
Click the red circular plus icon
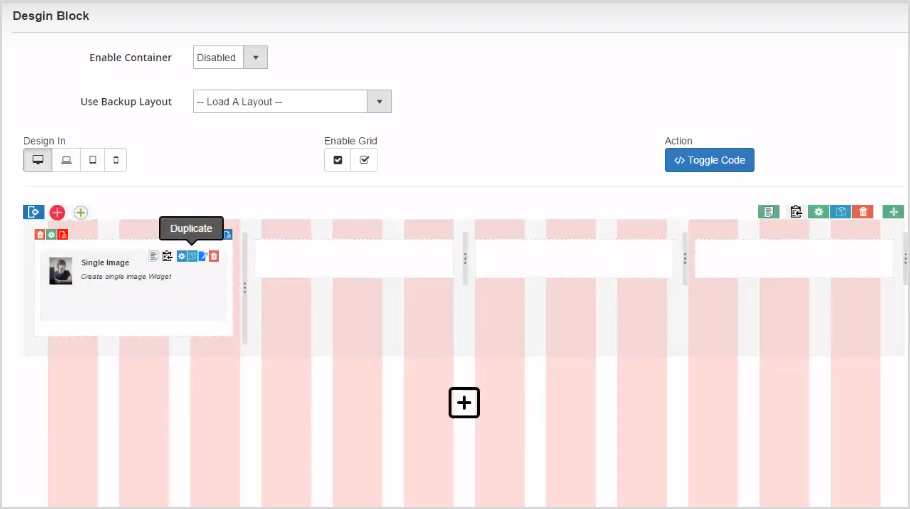click(x=57, y=212)
